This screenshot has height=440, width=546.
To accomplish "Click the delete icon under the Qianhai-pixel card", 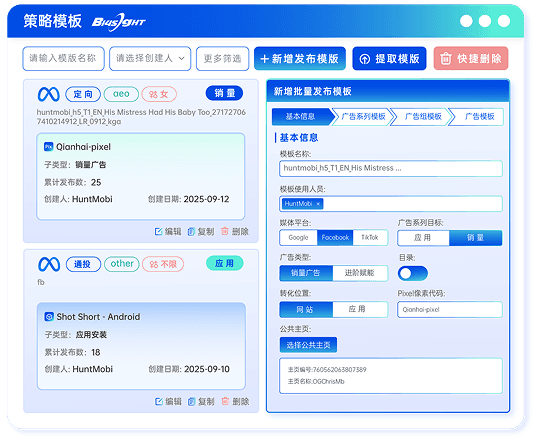I will coord(225,231).
